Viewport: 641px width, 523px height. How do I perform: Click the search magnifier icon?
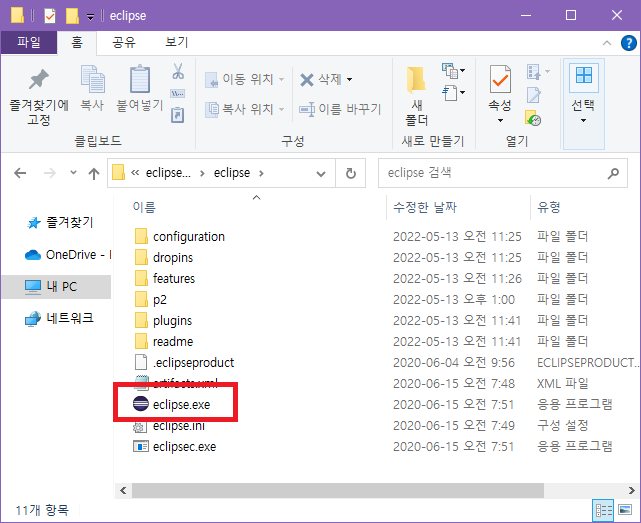point(613,173)
